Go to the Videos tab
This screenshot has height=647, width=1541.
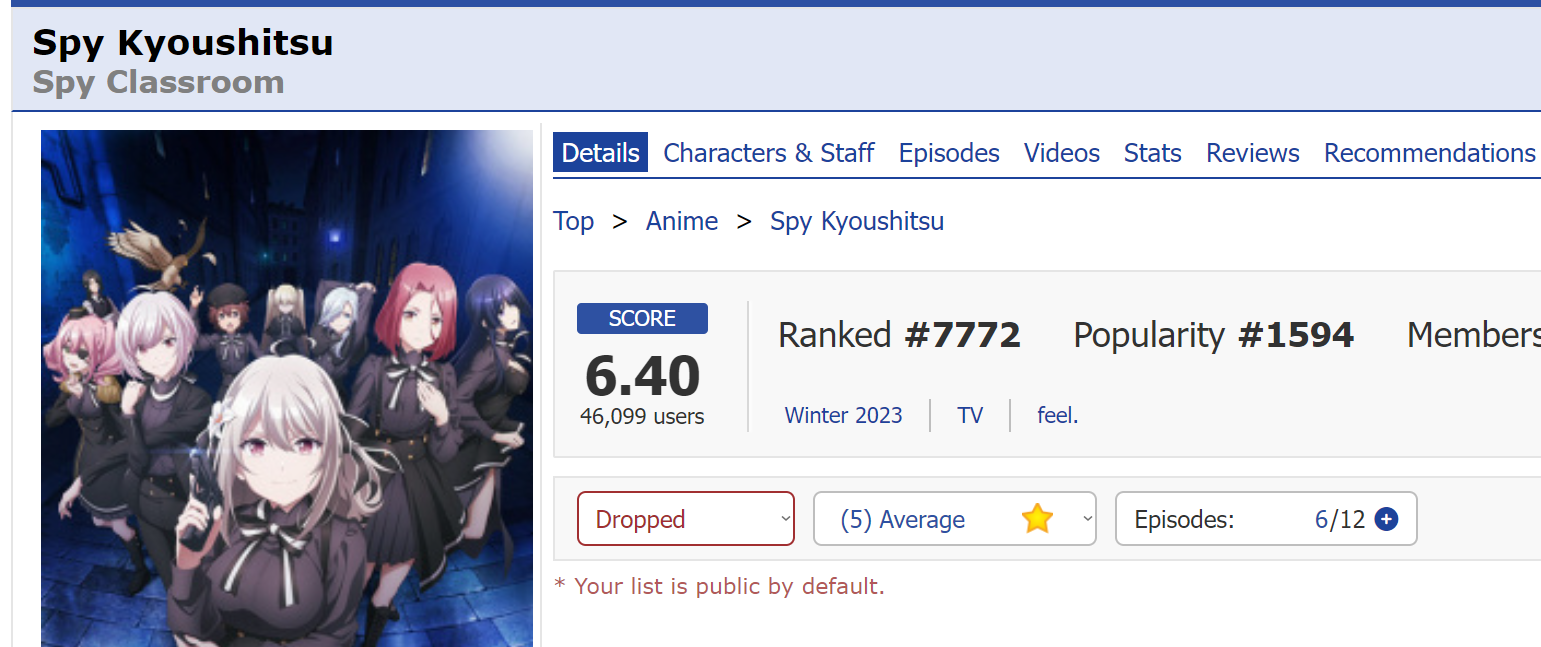click(x=1062, y=153)
